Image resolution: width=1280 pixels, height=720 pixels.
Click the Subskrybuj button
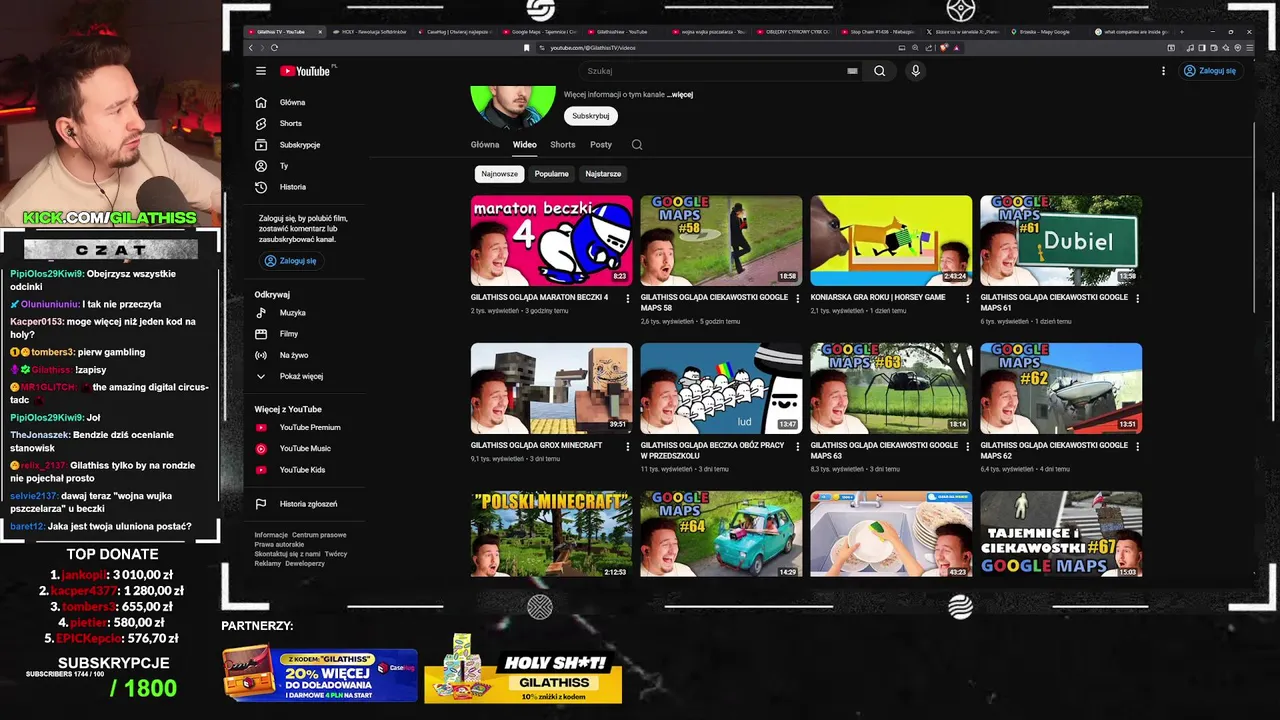click(x=591, y=116)
